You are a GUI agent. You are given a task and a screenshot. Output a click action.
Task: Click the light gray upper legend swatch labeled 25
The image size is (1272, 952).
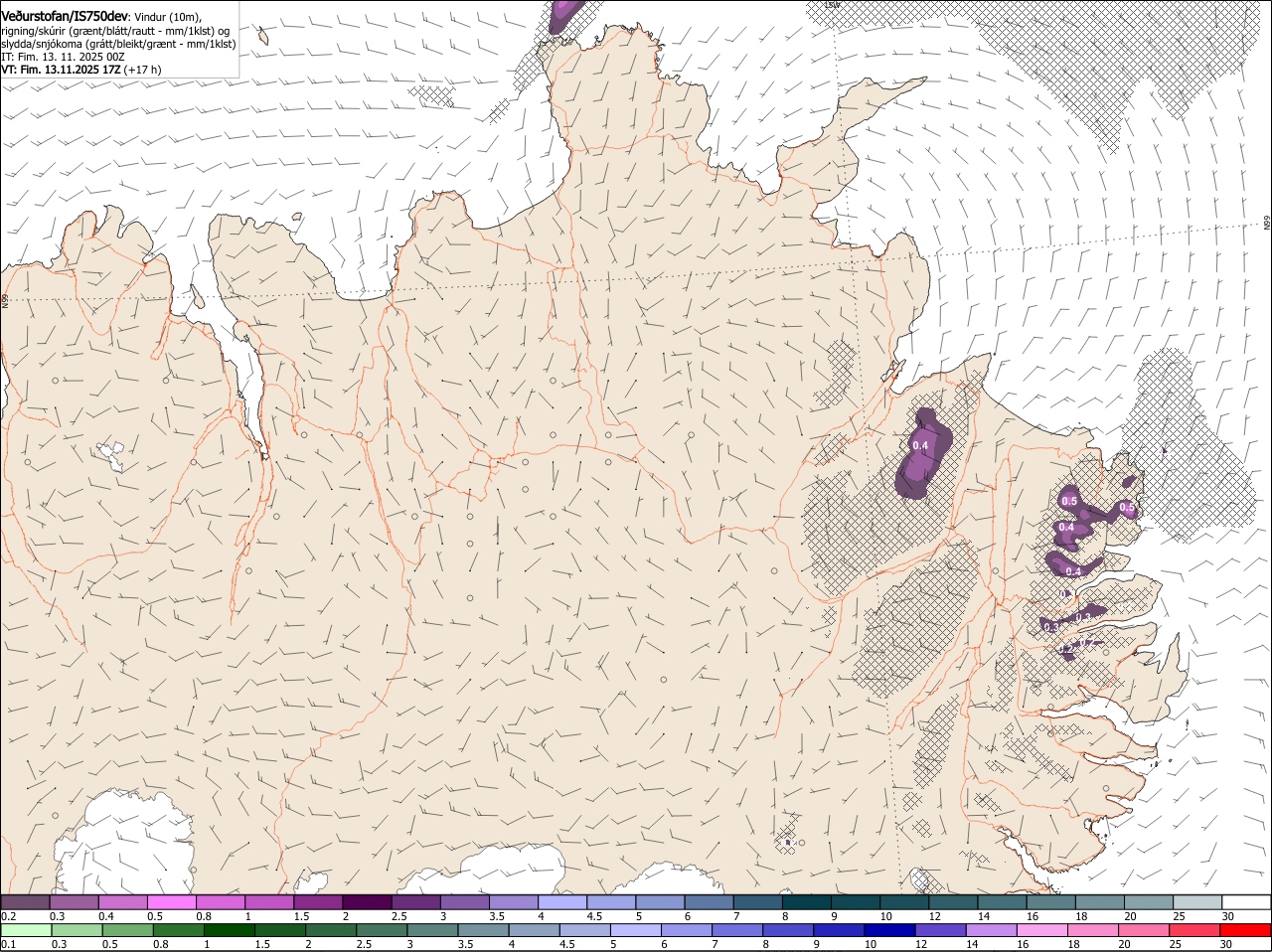tap(1197, 901)
